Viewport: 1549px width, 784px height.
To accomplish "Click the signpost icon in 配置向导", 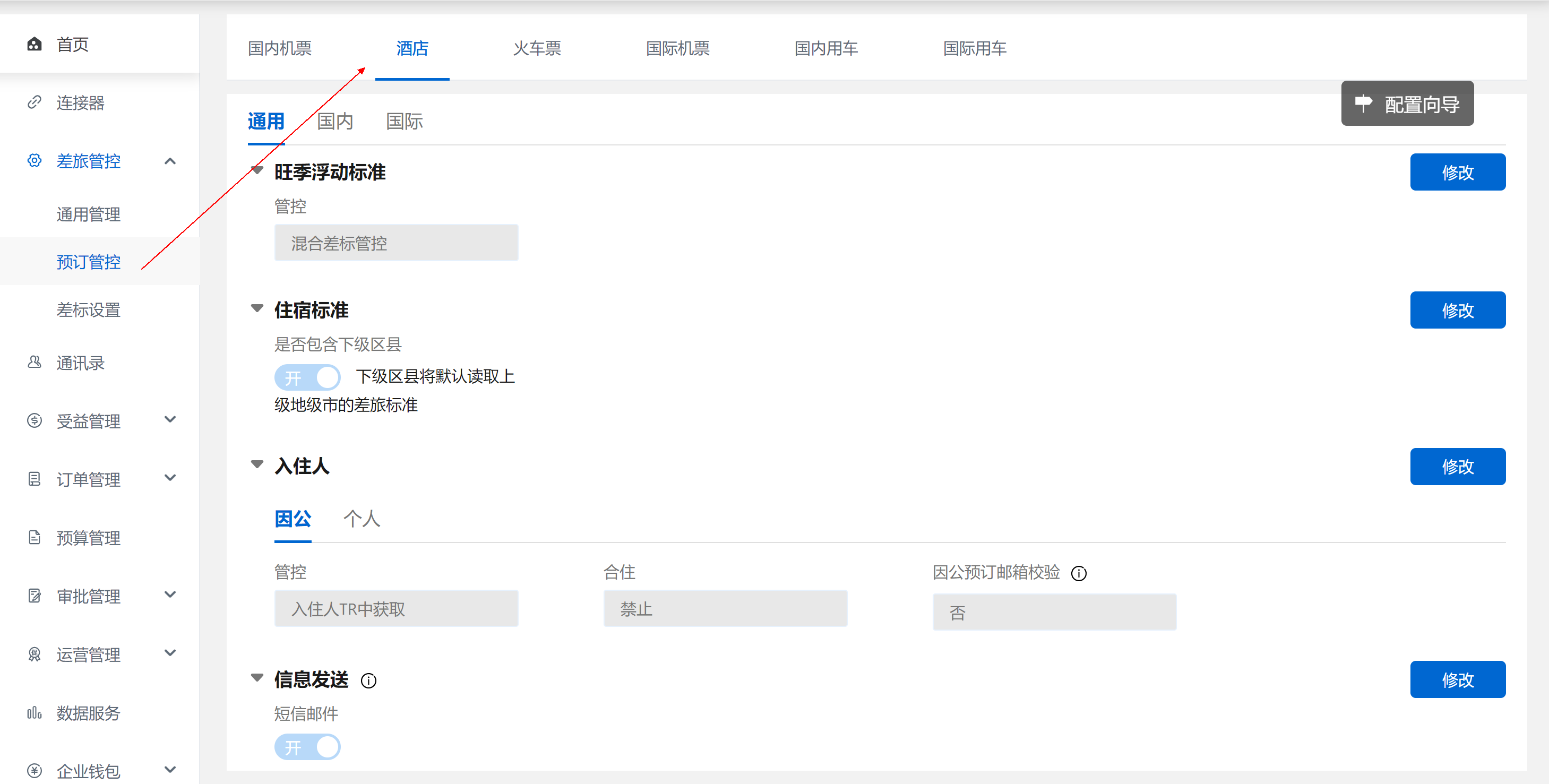I will [x=1363, y=104].
